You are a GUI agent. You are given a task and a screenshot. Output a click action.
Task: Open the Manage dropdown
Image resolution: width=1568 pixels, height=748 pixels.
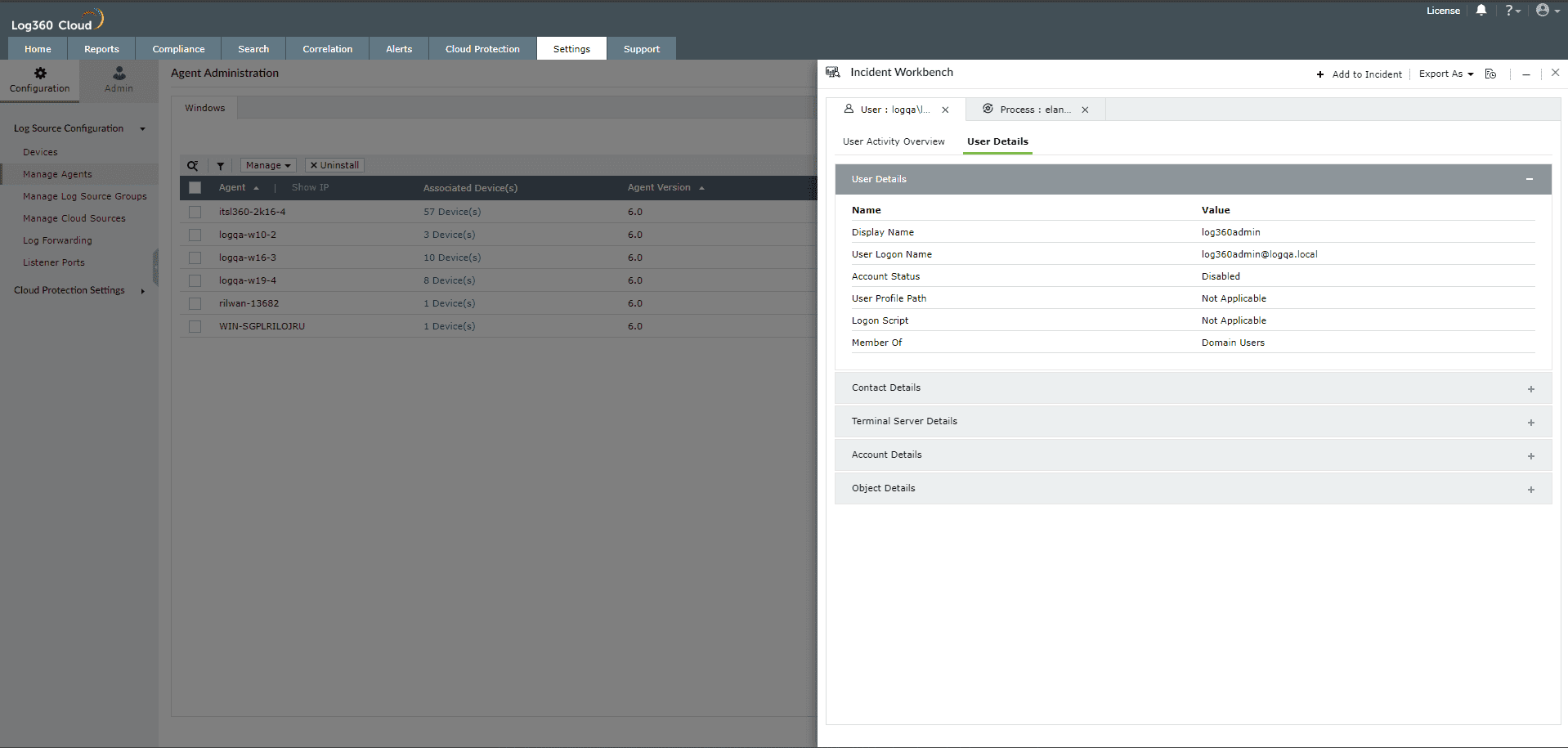[x=268, y=165]
